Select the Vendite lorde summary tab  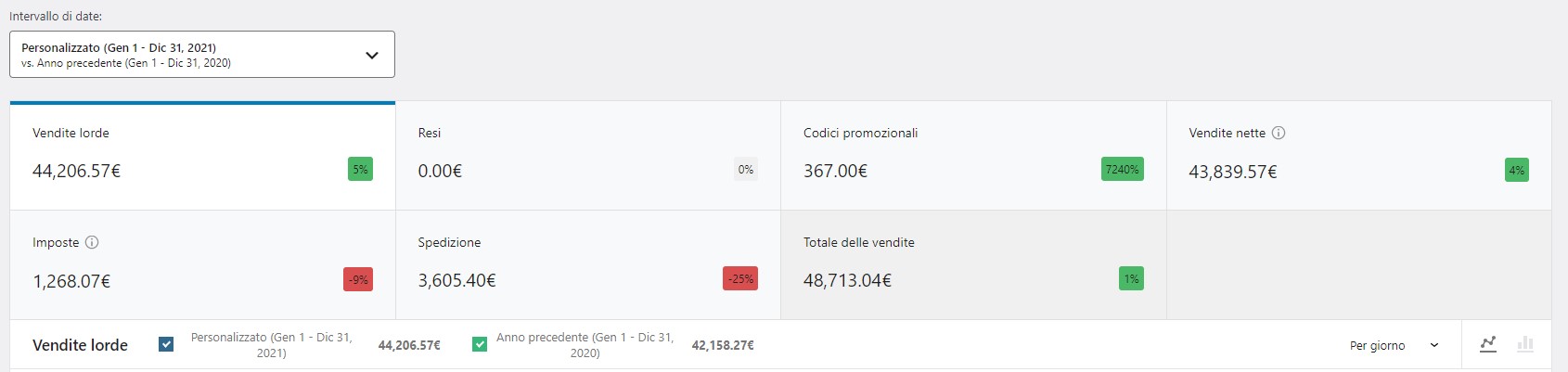(x=202, y=155)
